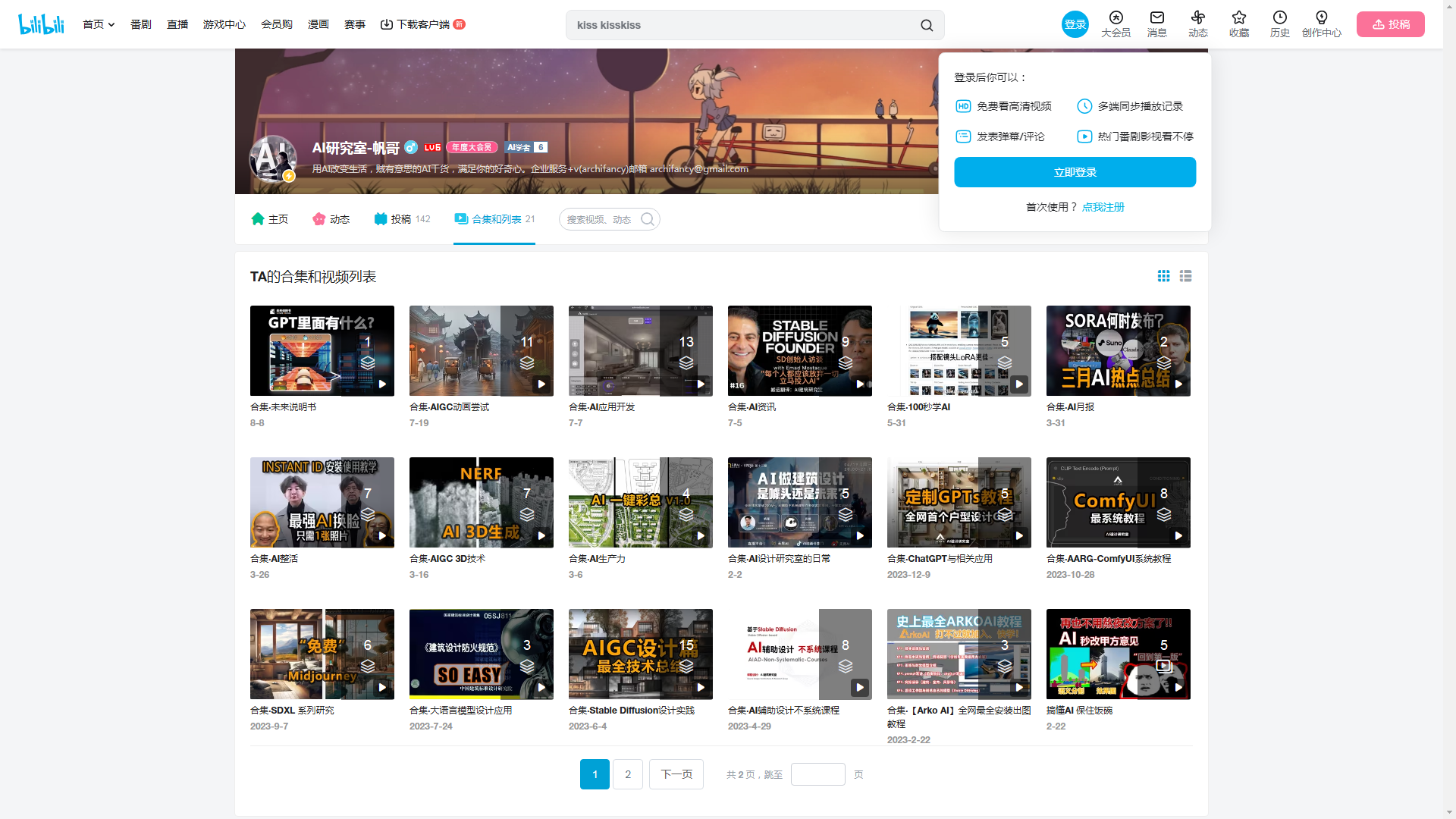
Task: Click the 热门番剧影视看不停 play icon
Action: tap(1084, 136)
